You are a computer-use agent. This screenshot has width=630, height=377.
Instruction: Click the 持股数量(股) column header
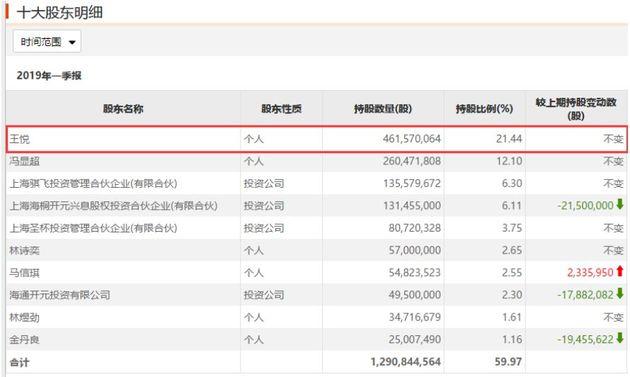click(383, 109)
